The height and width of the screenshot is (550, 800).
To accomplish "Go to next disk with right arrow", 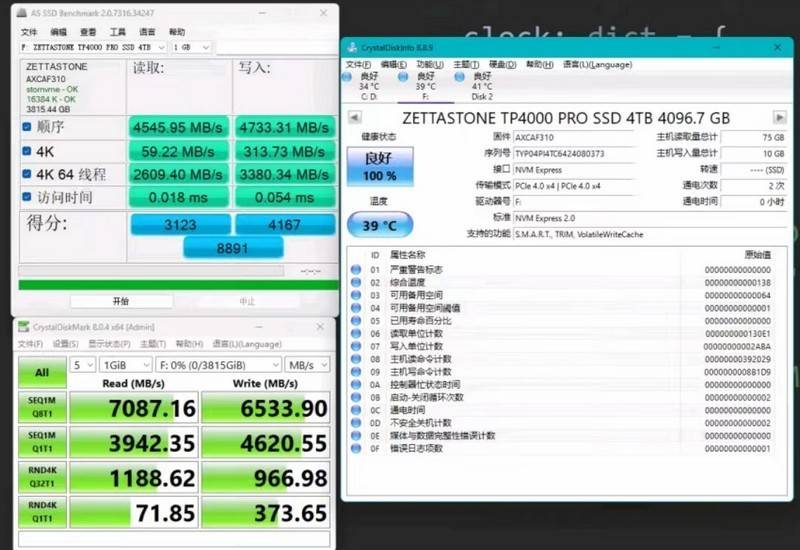I will (x=780, y=117).
